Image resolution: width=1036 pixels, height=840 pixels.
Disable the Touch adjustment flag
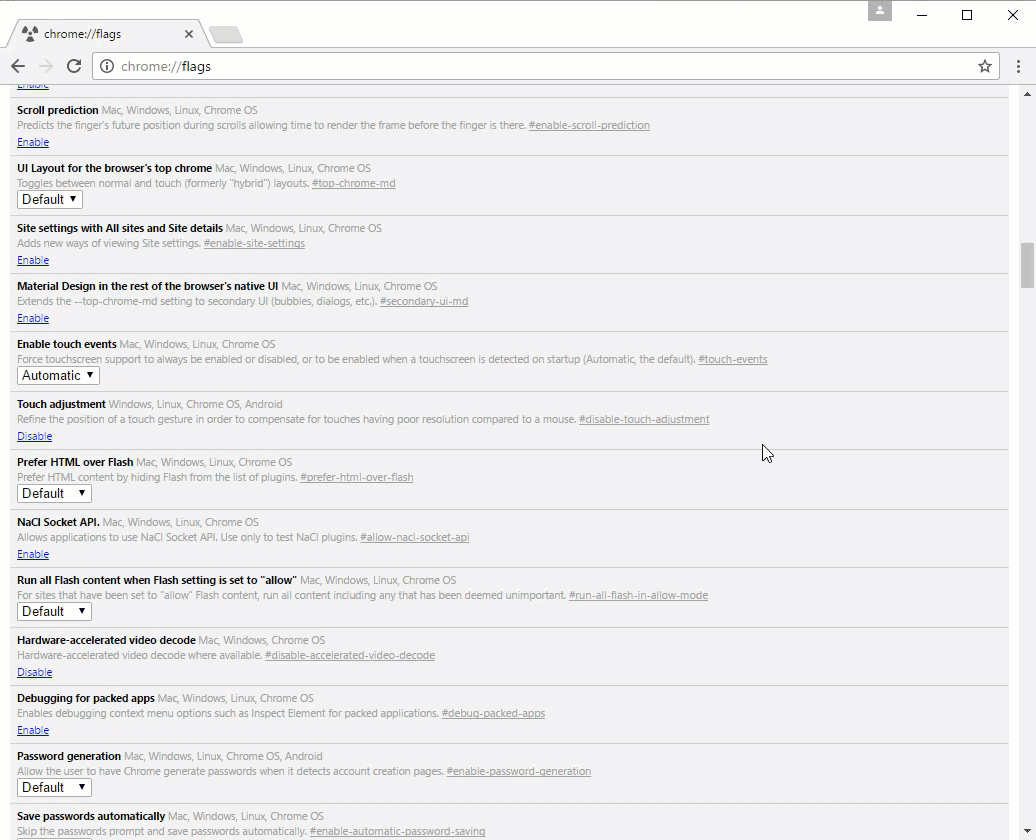click(34, 436)
